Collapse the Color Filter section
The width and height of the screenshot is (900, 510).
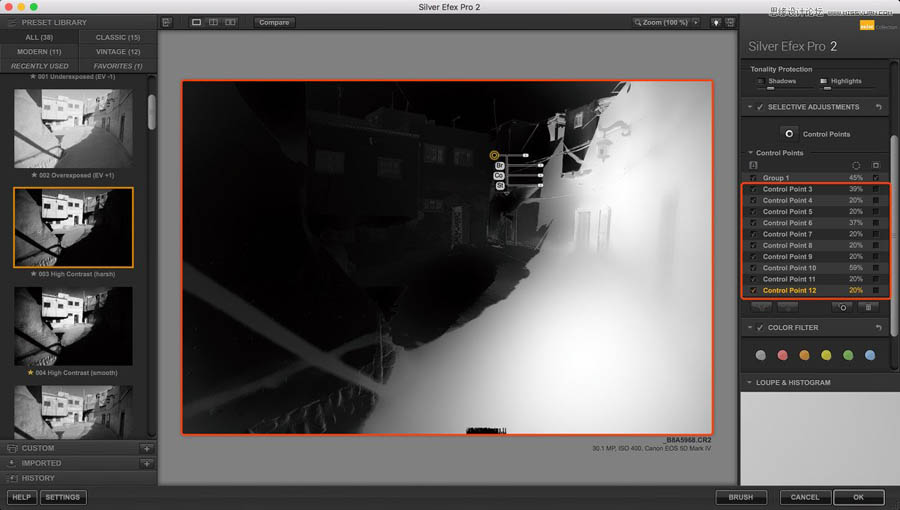pyautogui.click(x=750, y=328)
